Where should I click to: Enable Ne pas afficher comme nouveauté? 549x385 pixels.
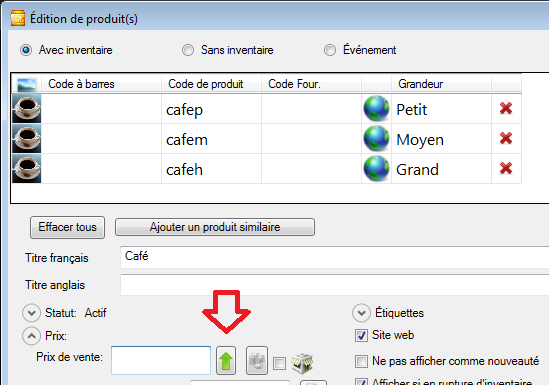[361, 361]
